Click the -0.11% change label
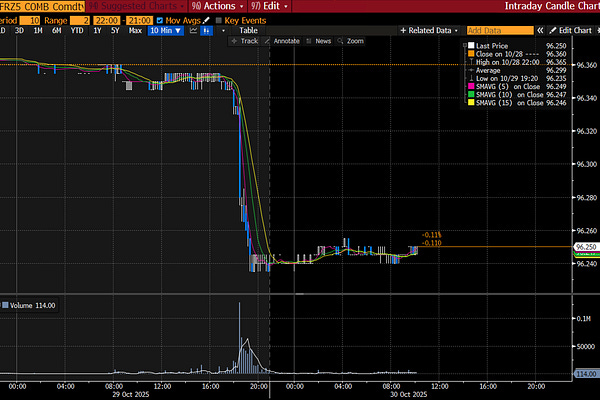 click(431, 235)
